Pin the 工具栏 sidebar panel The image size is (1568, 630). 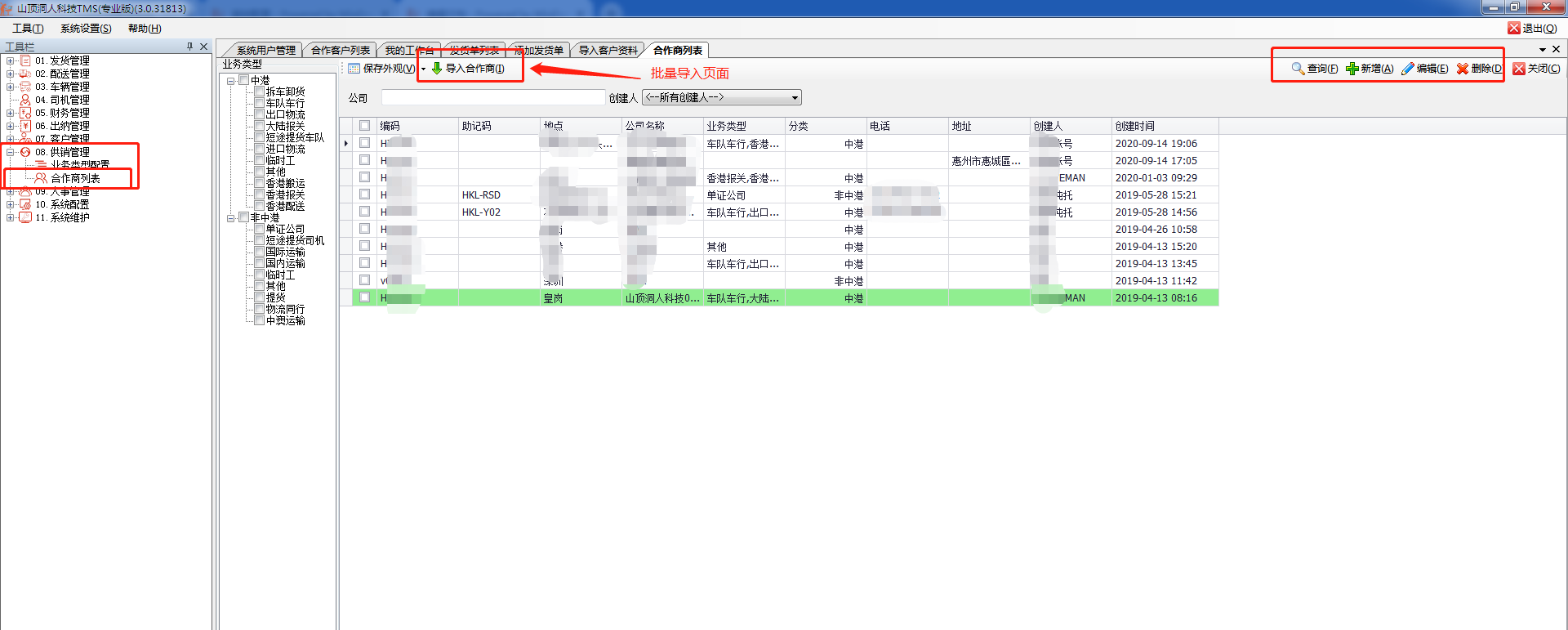point(189,47)
